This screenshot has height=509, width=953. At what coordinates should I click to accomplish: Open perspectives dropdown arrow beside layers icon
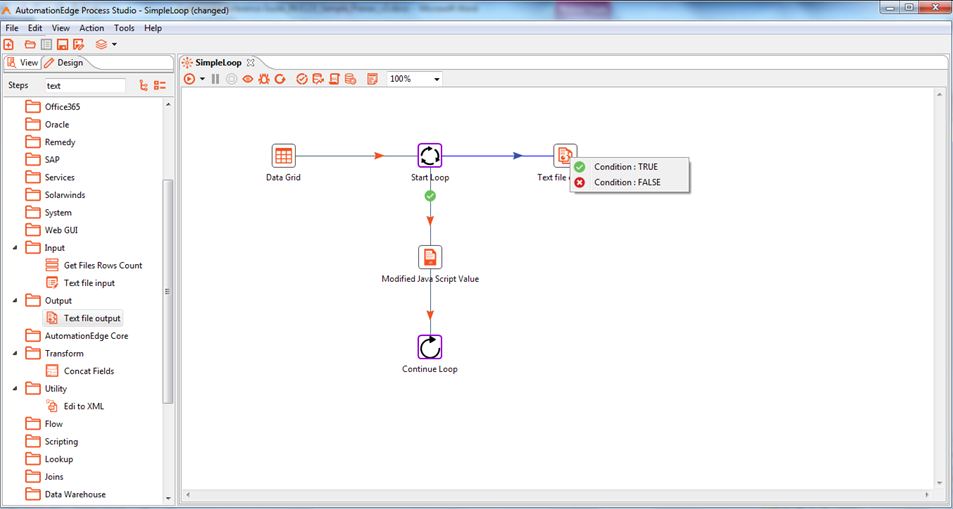click(114, 44)
